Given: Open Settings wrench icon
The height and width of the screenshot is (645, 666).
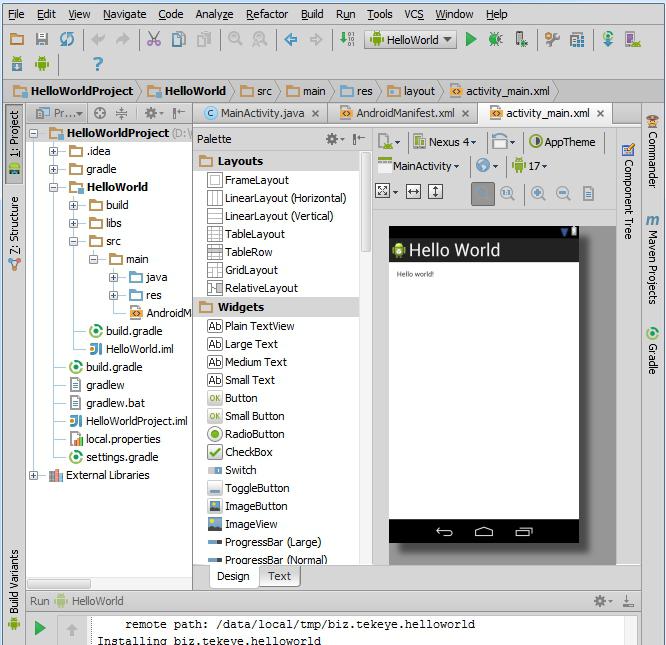Looking at the screenshot, I should coord(552,39).
